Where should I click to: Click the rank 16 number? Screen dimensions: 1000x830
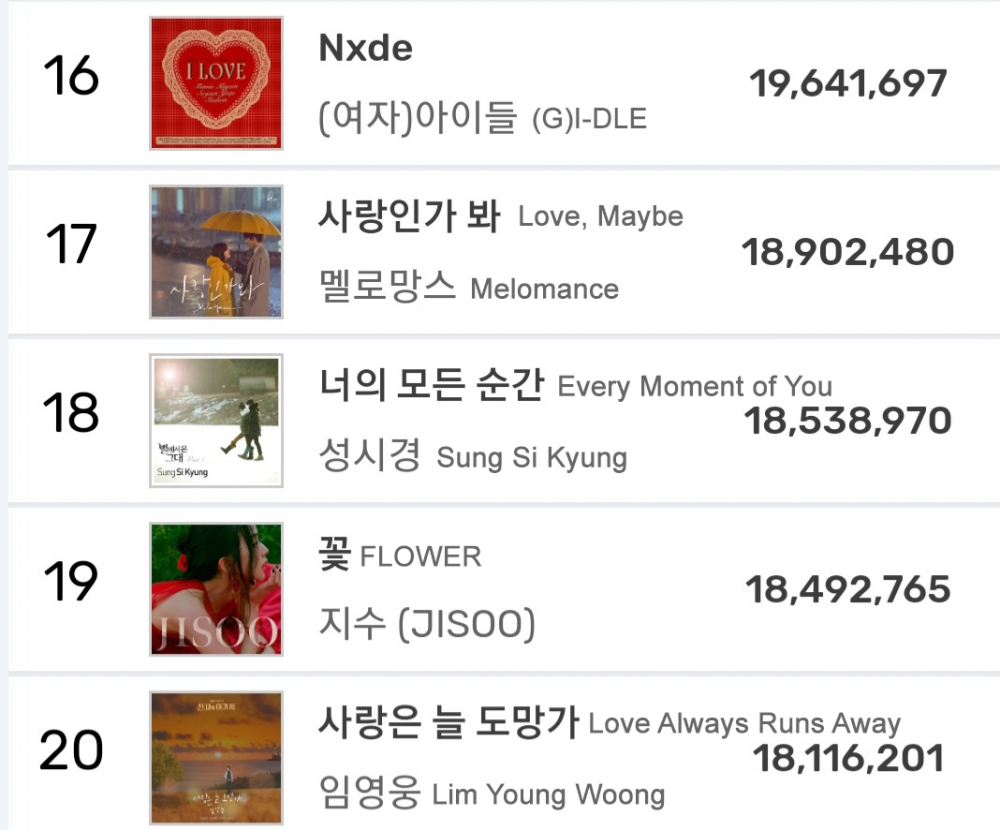[x=71, y=75]
